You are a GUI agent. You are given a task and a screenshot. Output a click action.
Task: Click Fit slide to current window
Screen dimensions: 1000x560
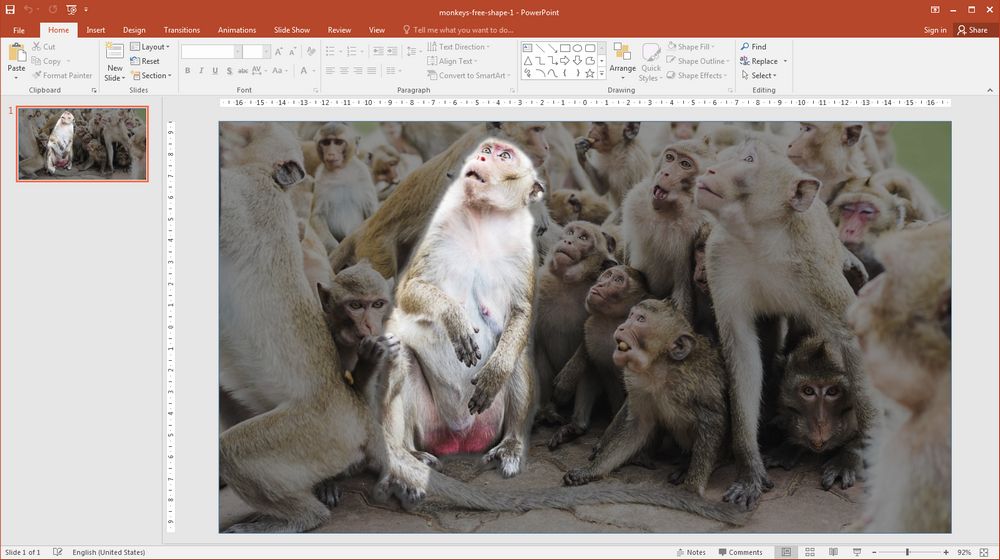[984, 552]
